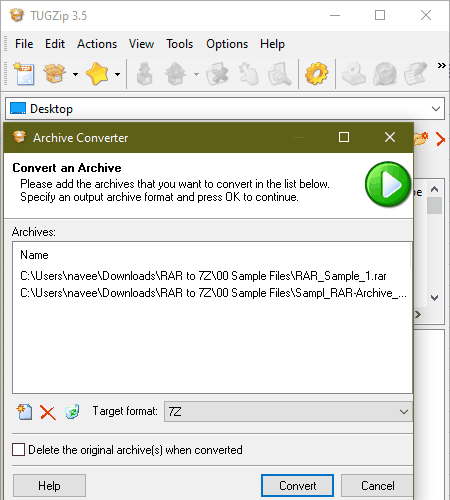Viewport: 450px width, 500px height.
Task: Expand the Favorites star dropdown arrow
Action: coord(117,74)
